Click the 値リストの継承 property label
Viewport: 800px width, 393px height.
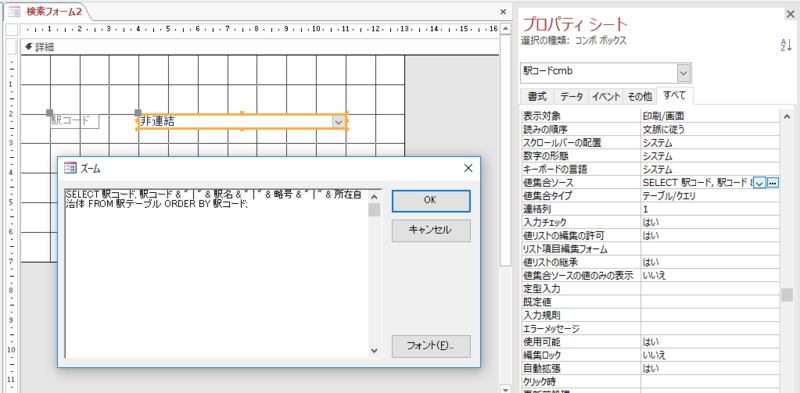(x=550, y=262)
